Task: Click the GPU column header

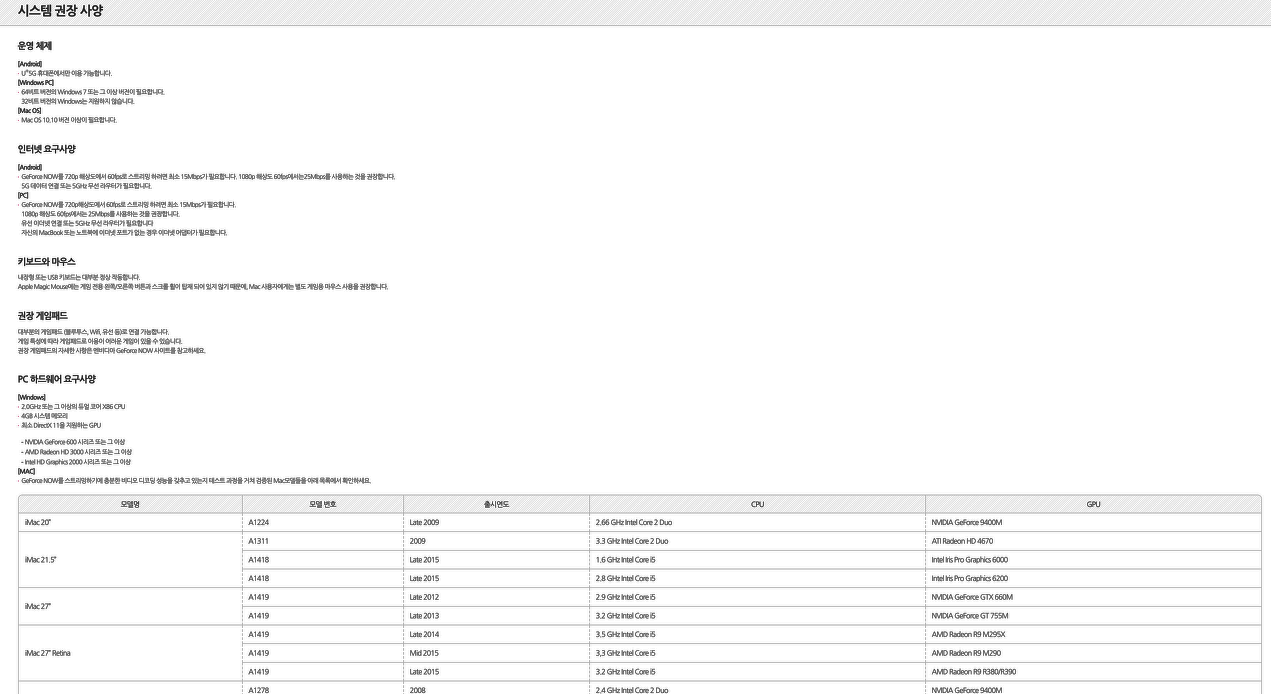Action: [1093, 504]
